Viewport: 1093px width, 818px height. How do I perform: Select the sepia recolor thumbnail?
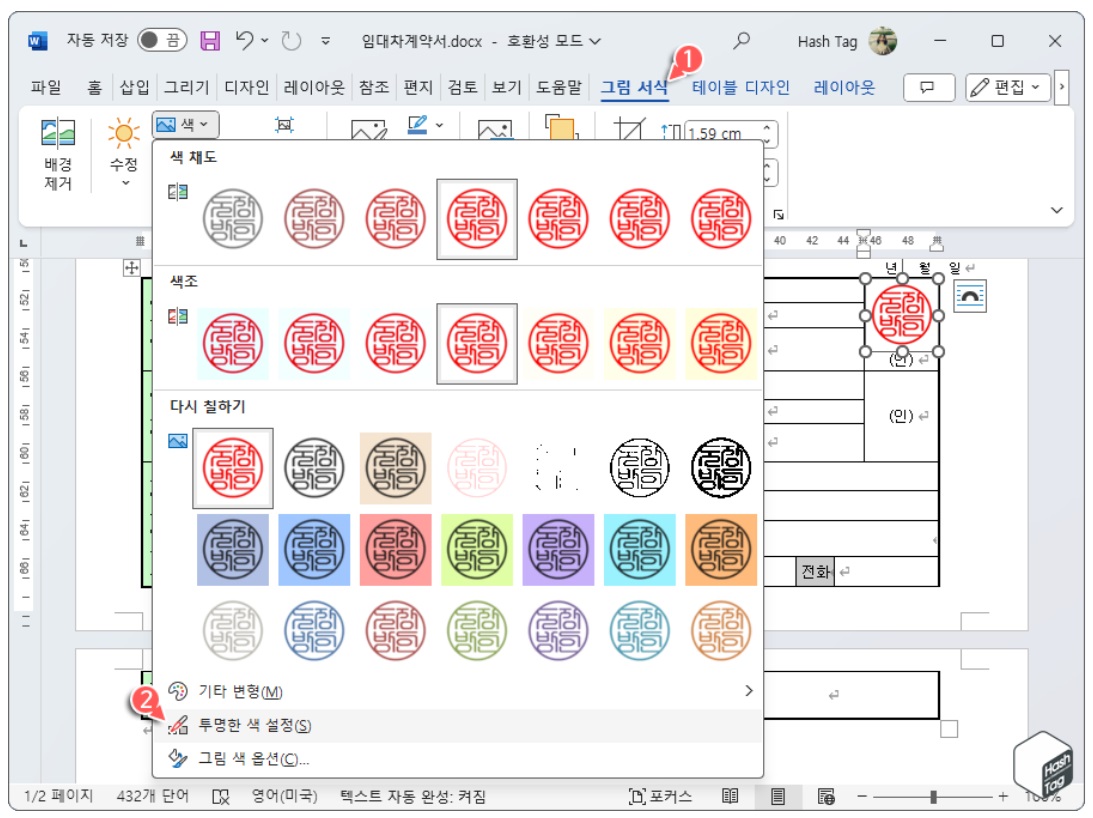point(395,468)
